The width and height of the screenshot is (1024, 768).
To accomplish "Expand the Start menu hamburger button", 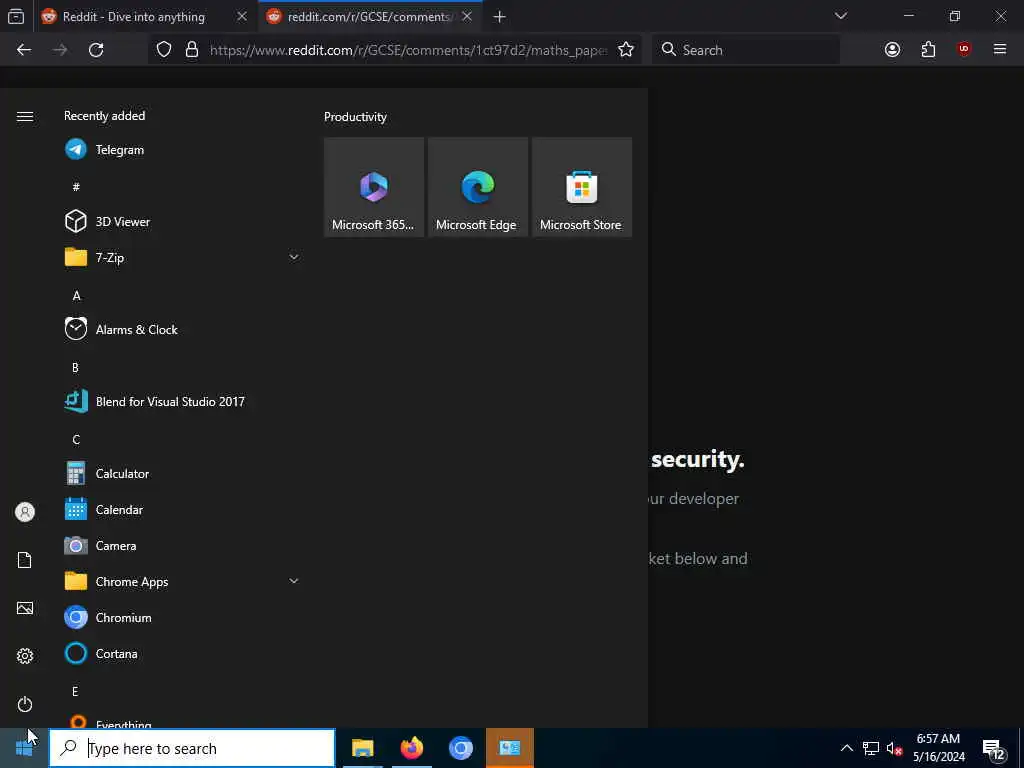I will [x=25, y=116].
